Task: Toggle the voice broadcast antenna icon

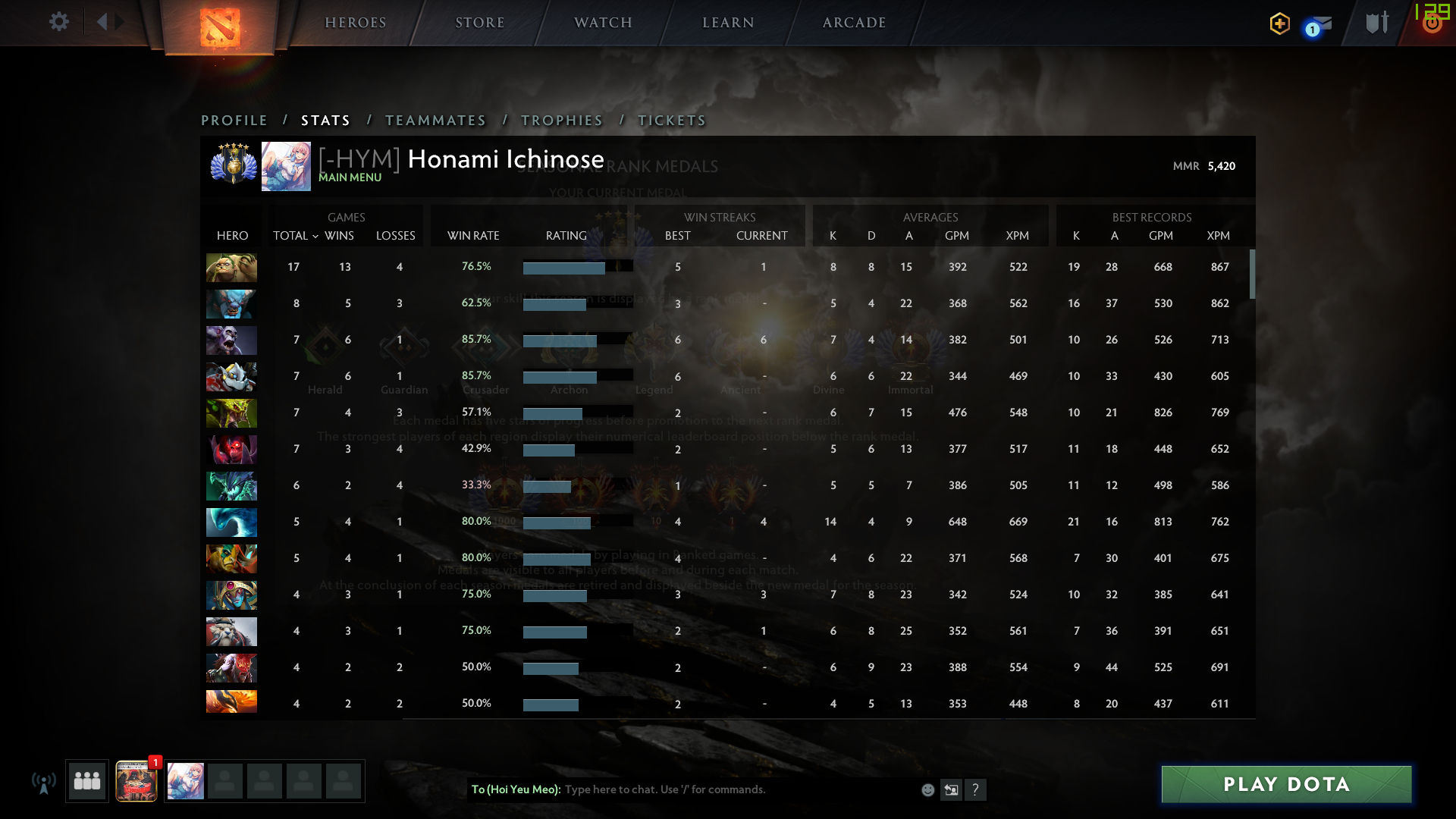Action: click(44, 783)
